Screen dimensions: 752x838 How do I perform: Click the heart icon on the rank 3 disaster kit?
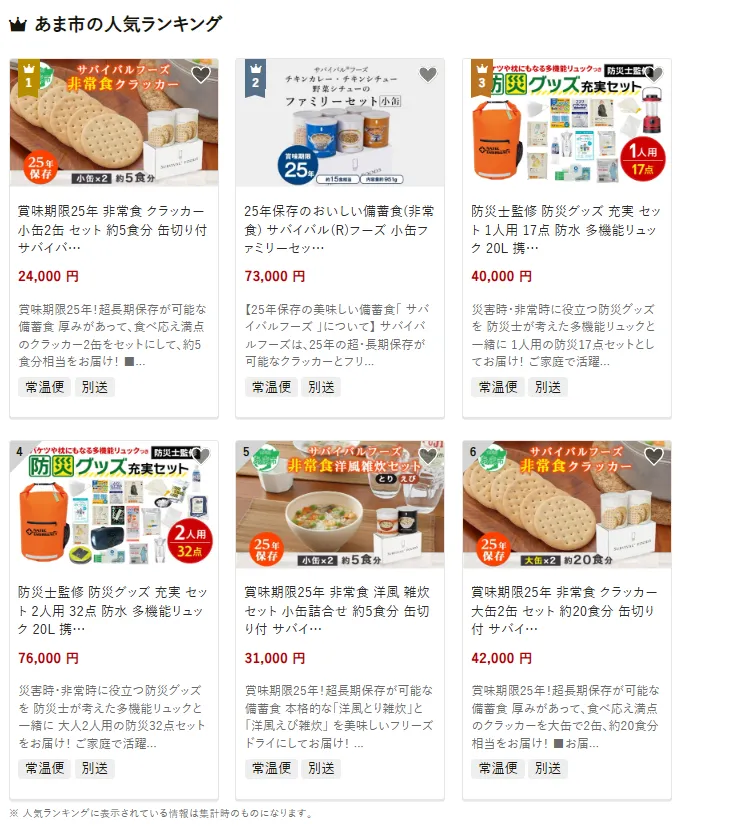tap(654, 75)
